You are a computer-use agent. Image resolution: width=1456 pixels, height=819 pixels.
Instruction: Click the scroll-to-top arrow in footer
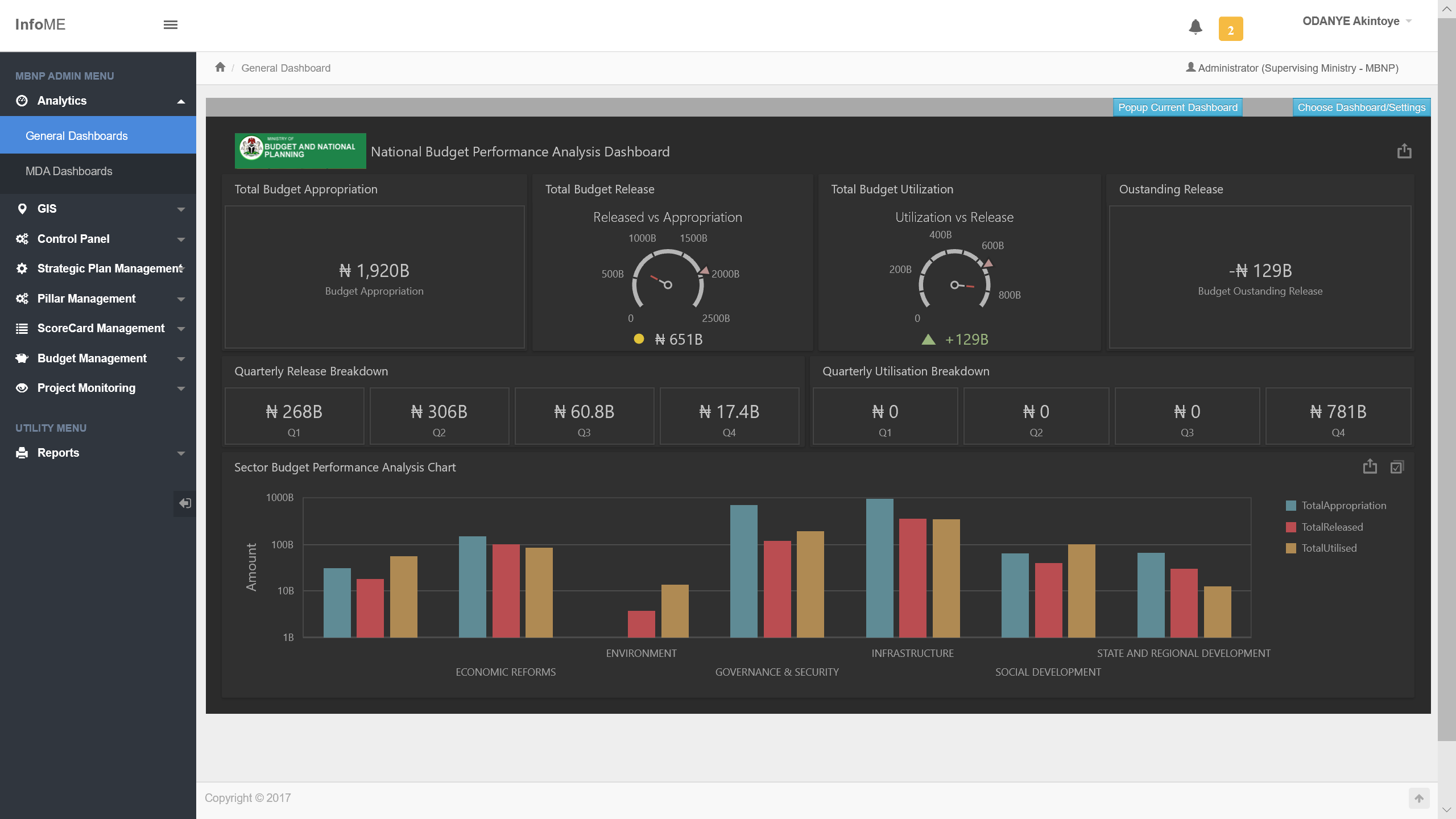[x=1419, y=798]
